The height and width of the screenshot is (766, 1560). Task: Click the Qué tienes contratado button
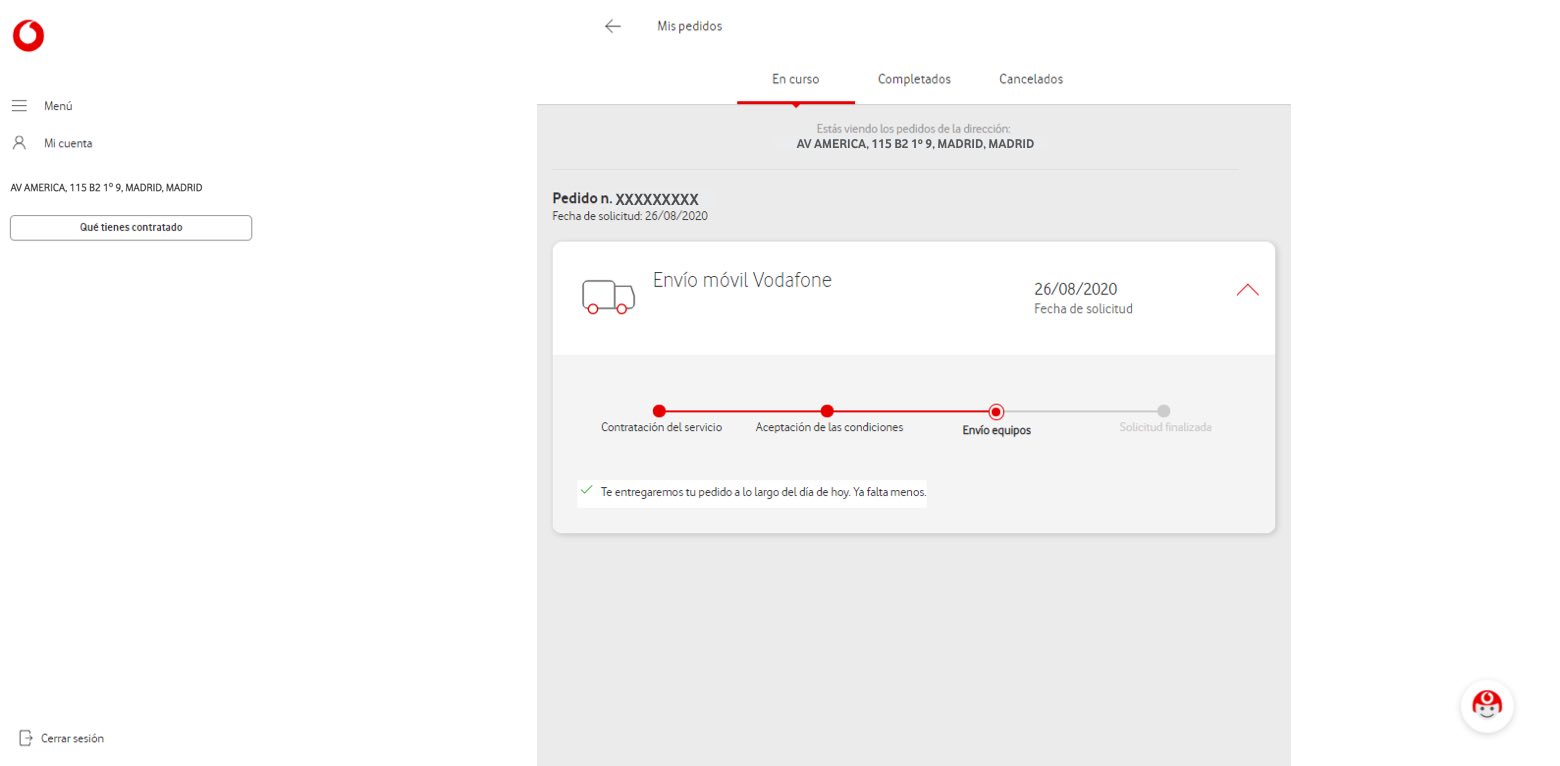[130, 227]
